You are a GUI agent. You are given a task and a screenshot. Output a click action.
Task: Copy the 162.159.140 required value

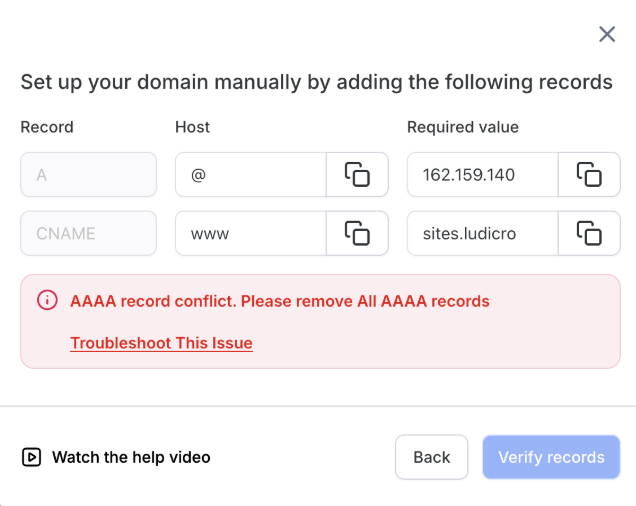click(x=589, y=175)
